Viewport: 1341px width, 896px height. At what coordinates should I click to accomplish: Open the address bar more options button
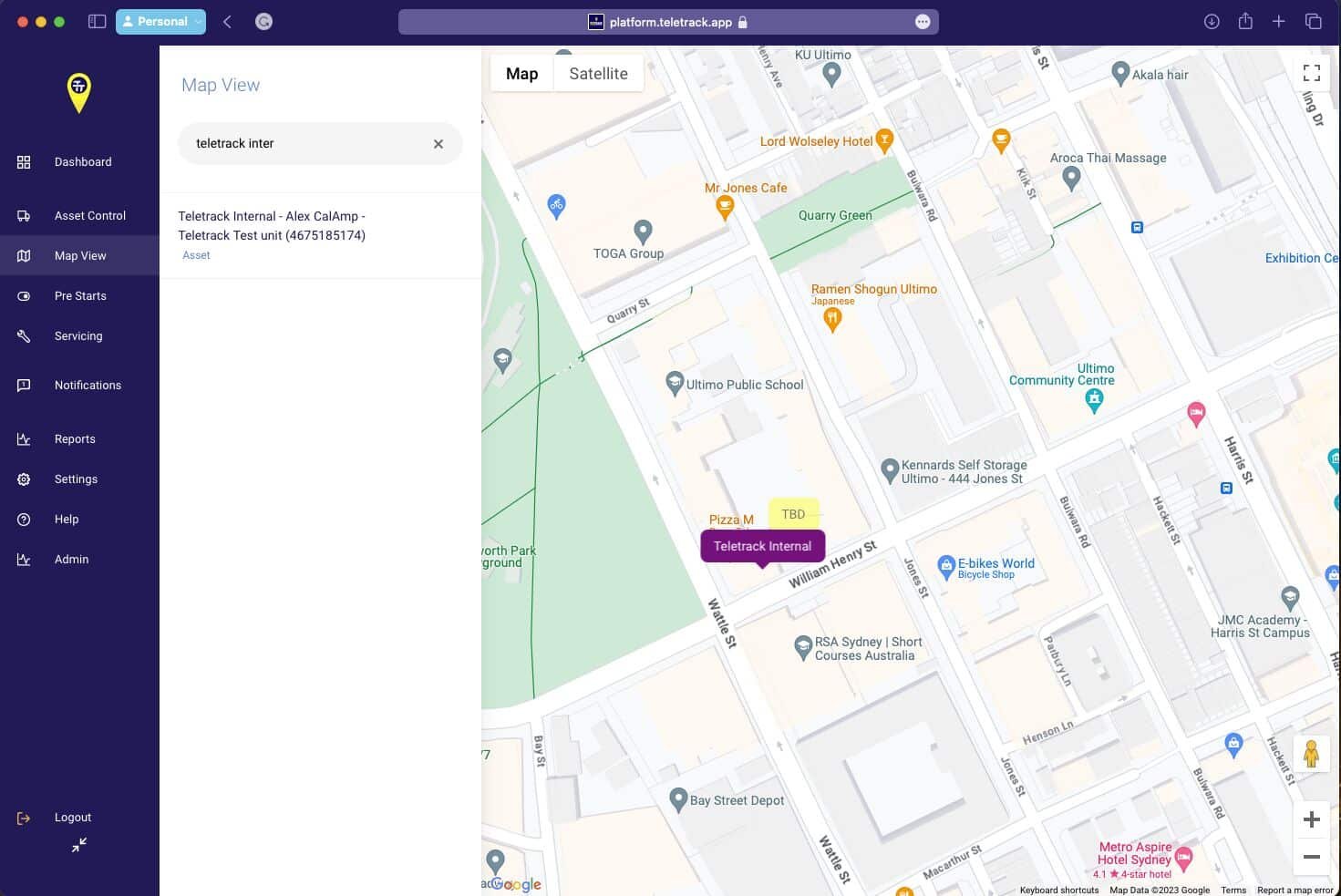click(923, 22)
